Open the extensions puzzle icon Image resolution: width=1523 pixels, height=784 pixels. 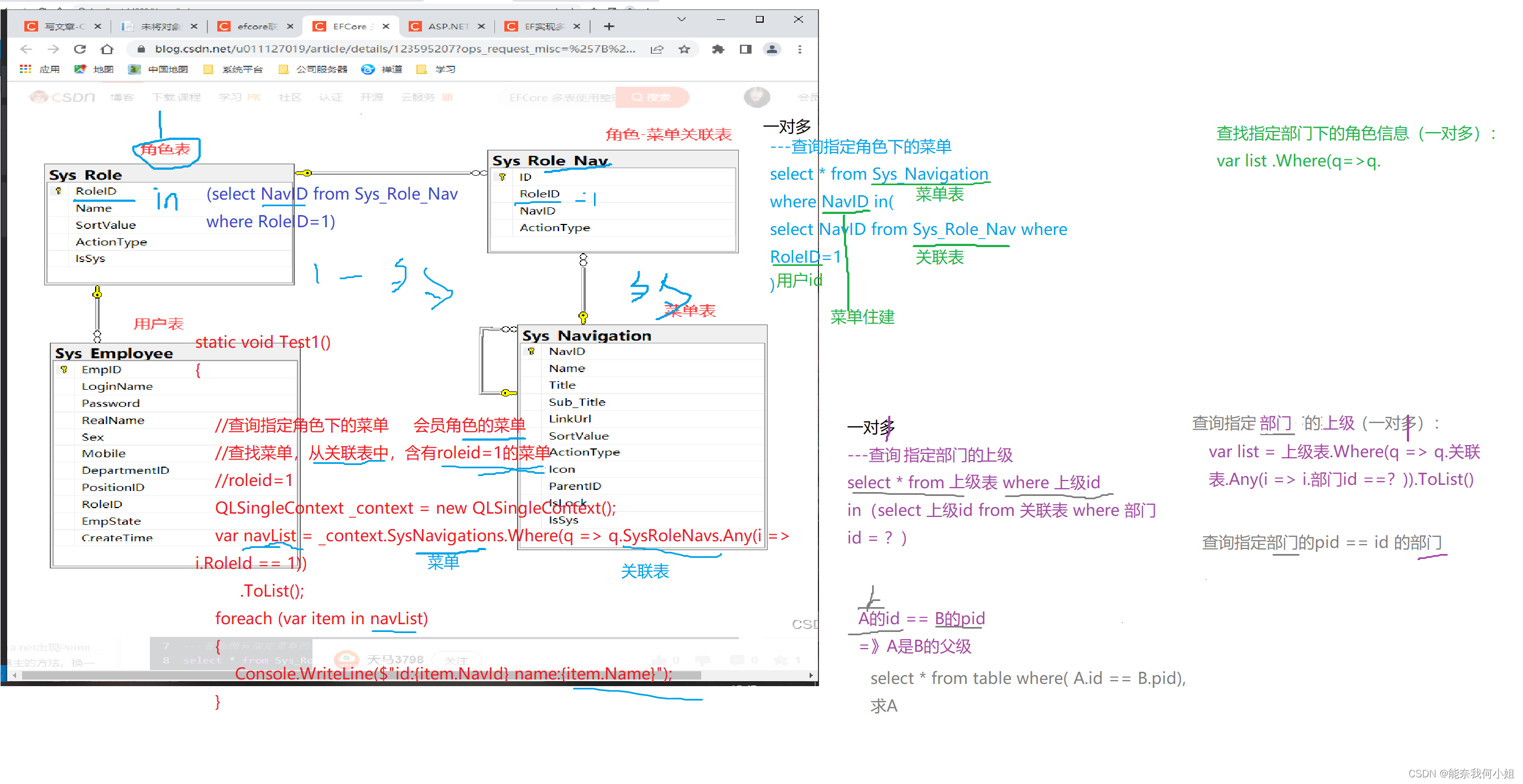pos(718,49)
